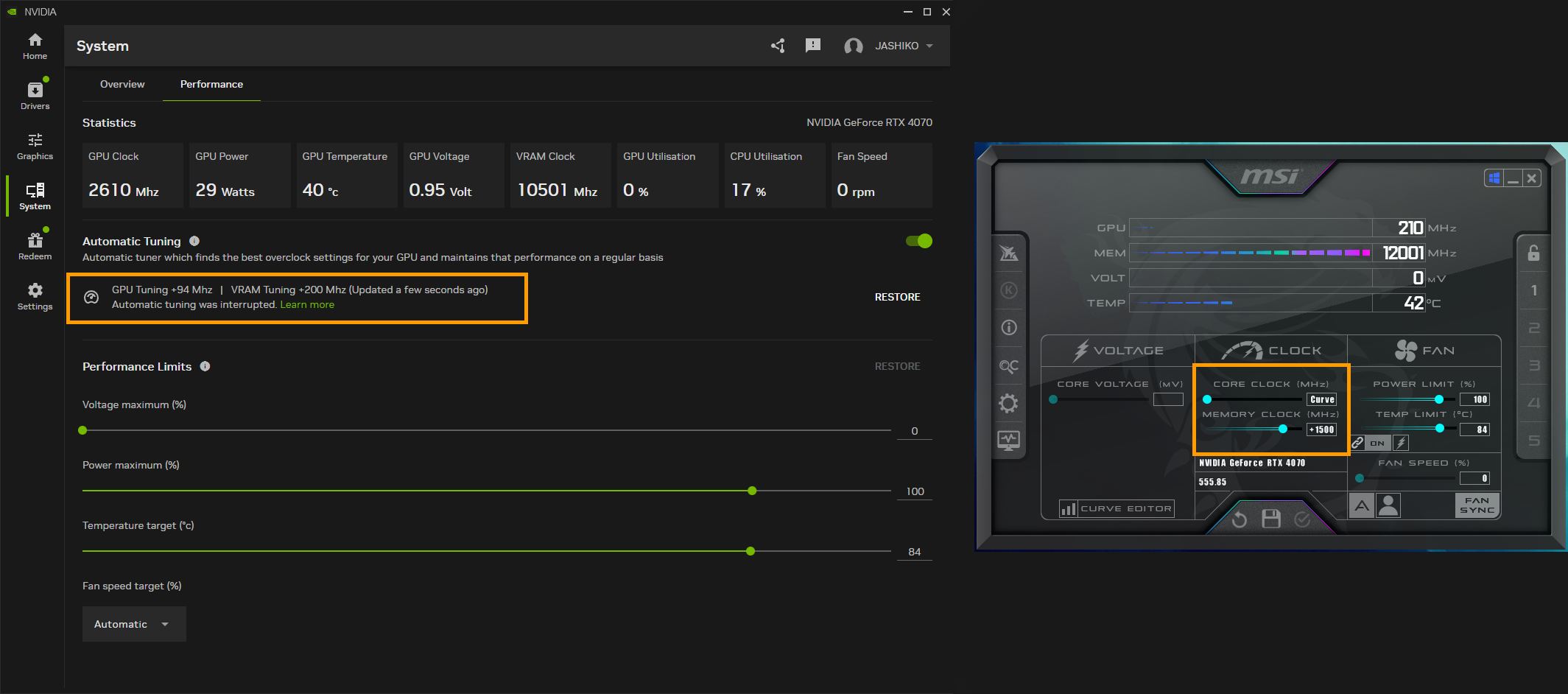Click the core voltage value field
Viewport: 1568px width, 694px height.
1168,399
